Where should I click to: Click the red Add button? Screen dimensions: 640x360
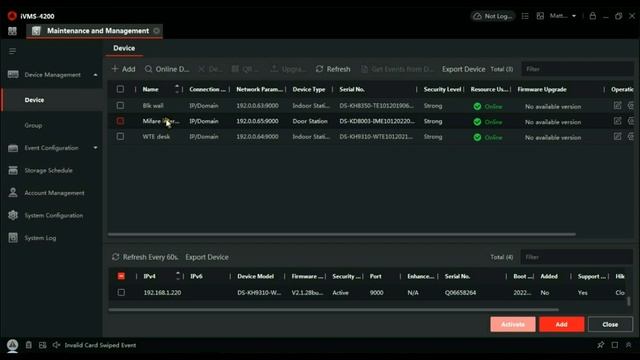561,324
